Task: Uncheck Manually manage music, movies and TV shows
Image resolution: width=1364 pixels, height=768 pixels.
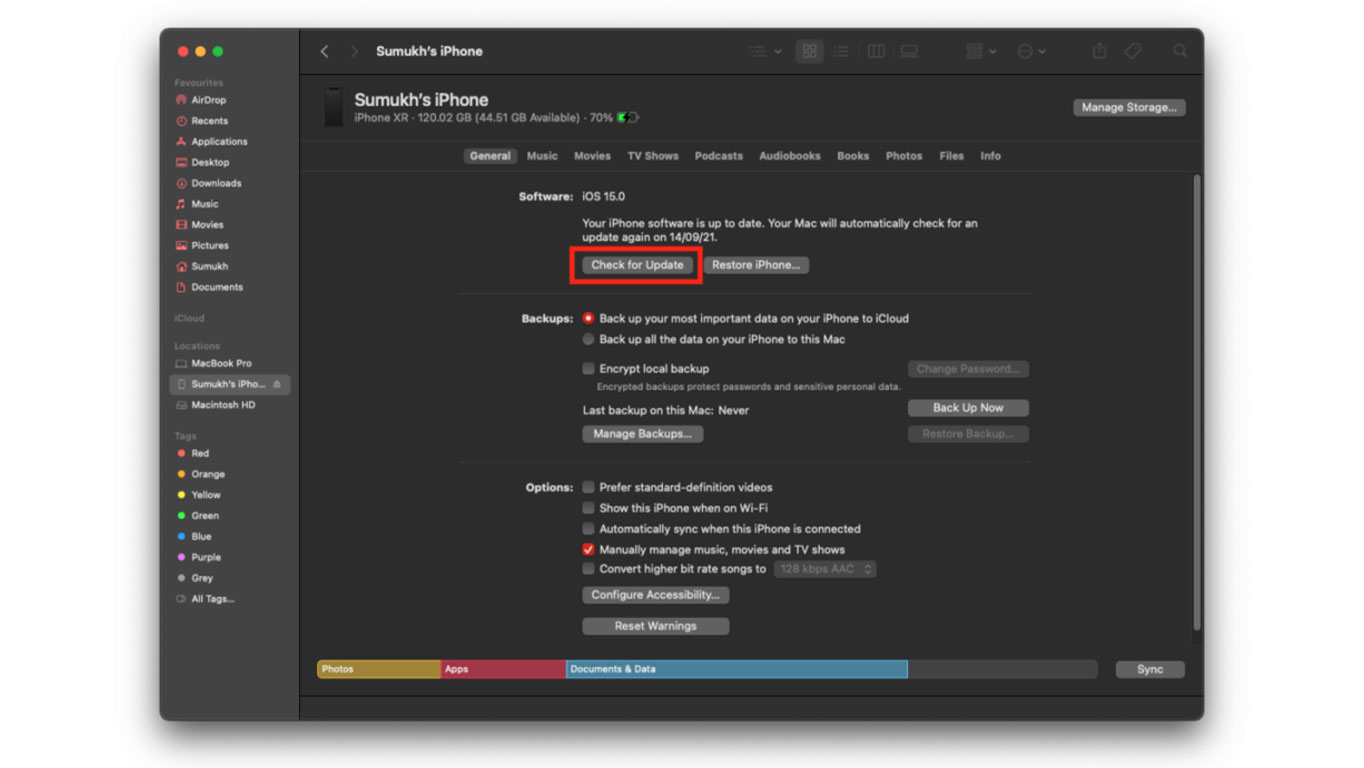Action: (588, 550)
